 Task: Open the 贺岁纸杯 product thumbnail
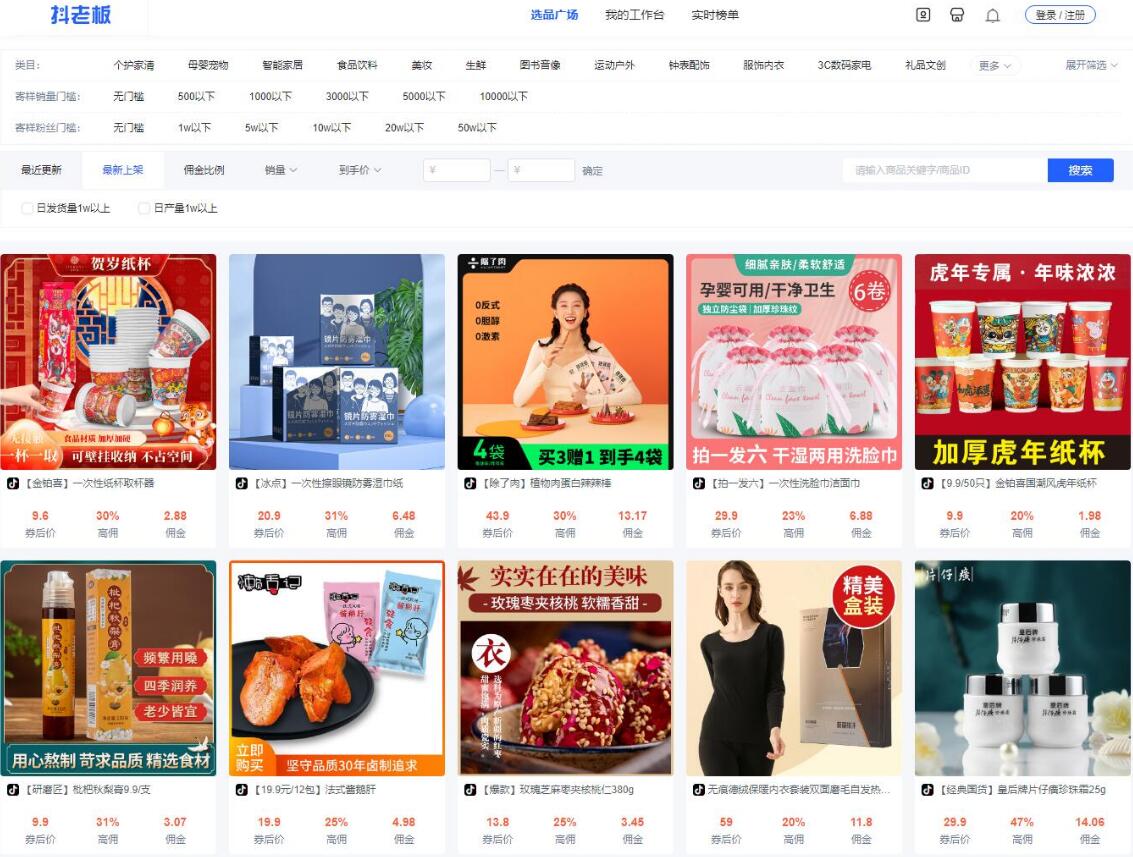[x=108, y=361]
